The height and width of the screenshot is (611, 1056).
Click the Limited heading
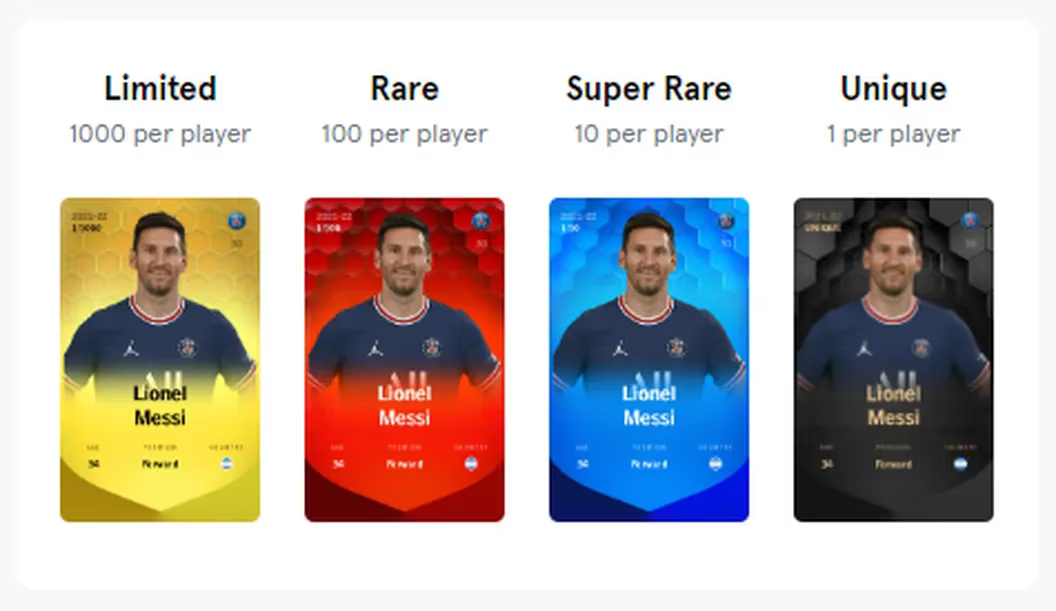click(160, 89)
